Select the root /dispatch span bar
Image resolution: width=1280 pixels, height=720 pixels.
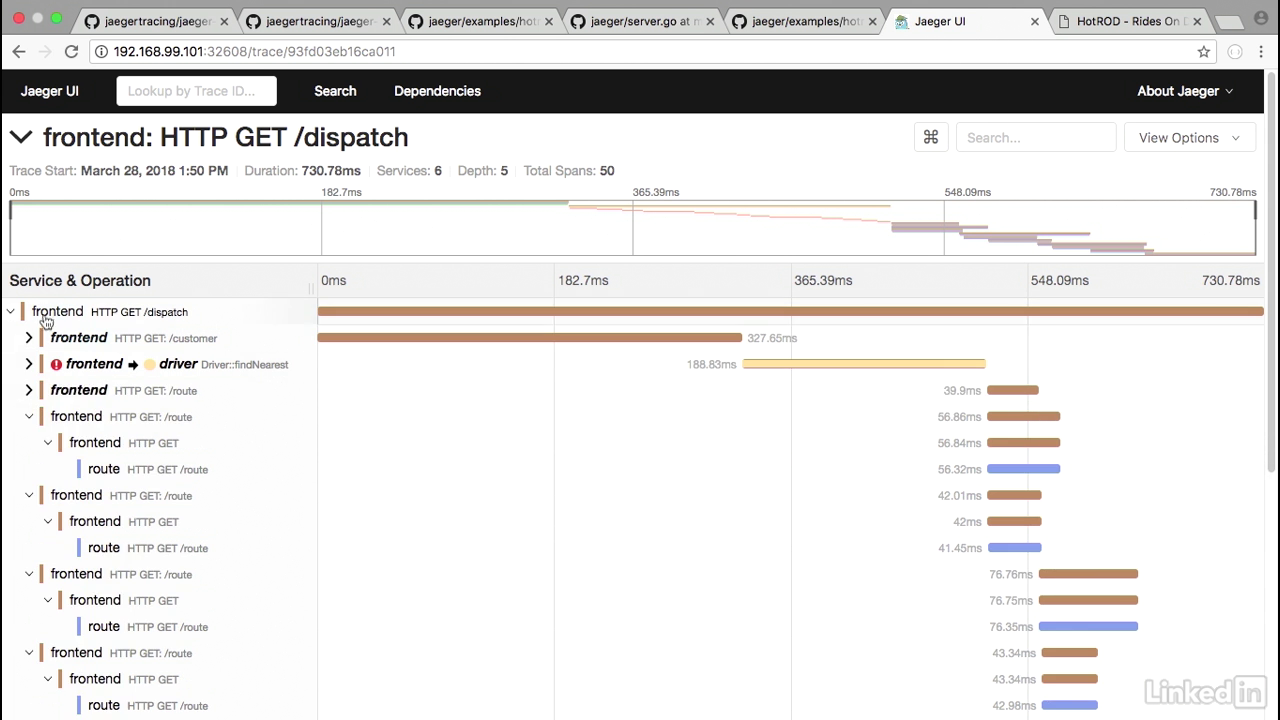pyautogui.click(x=790, y=312)
